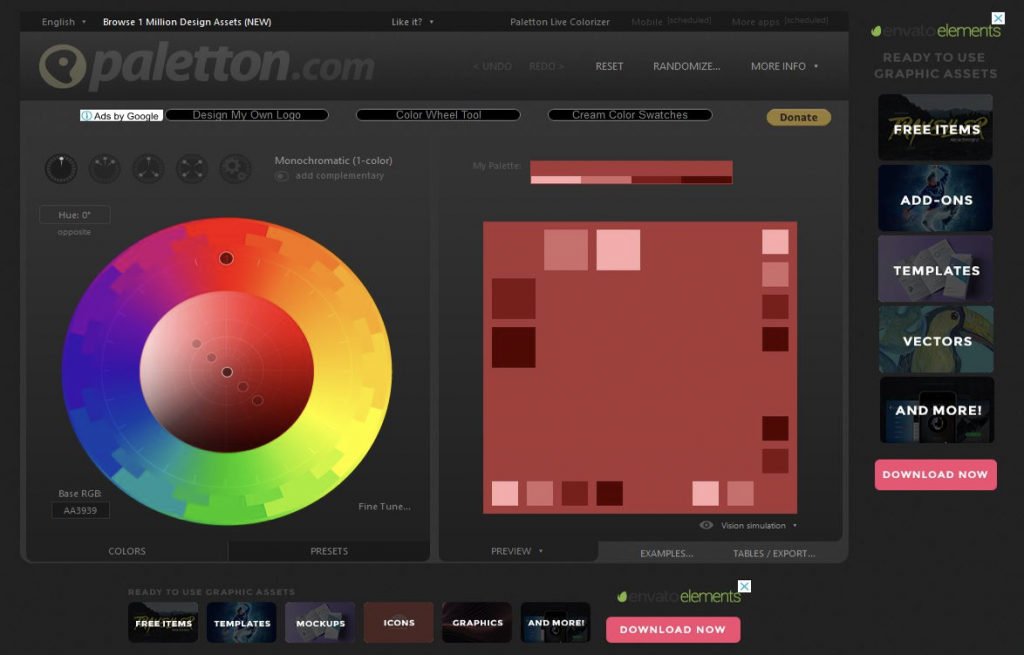The image size is (1024, 655).
Task: Click the Hue 0° field
Action: (x=74, y=215)
